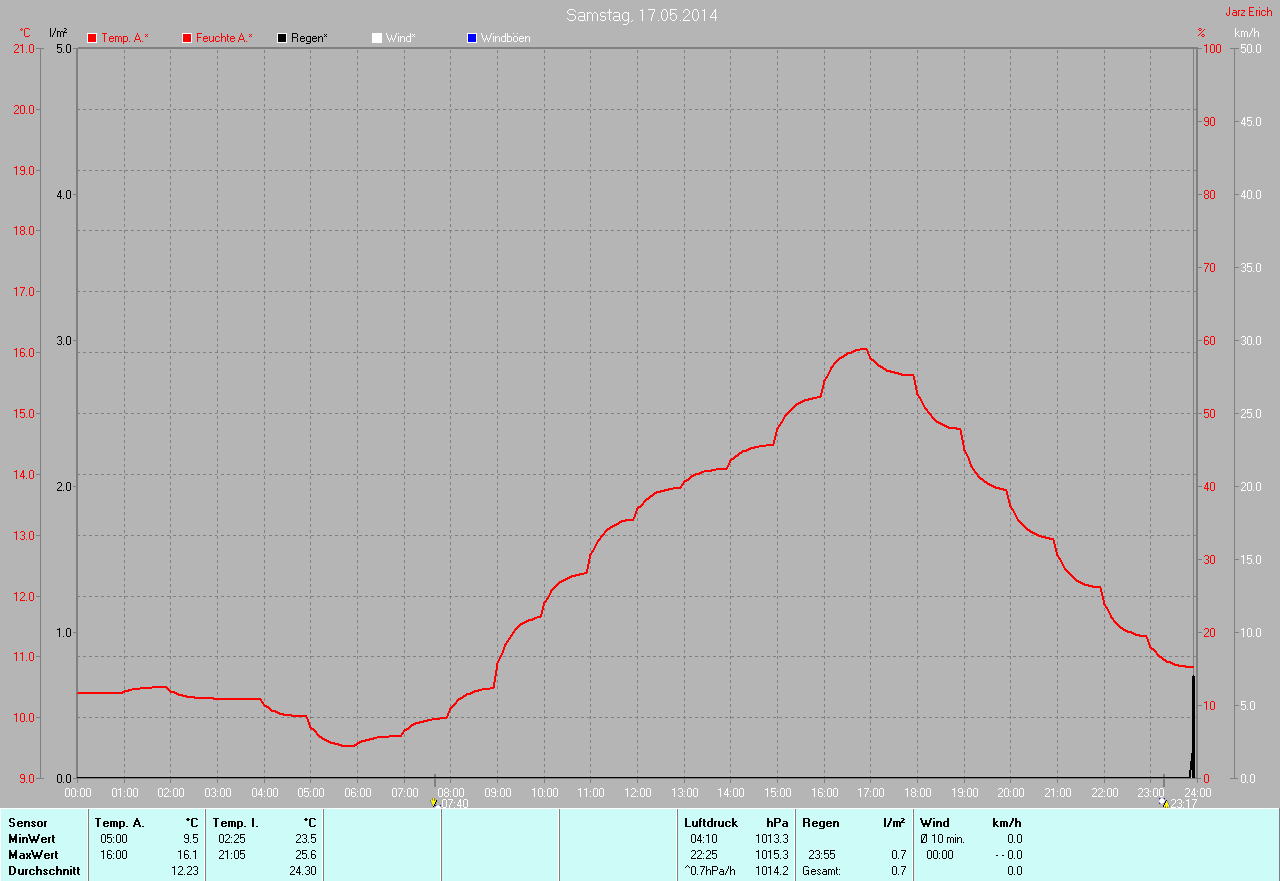This screenshot has width=1280, height=881.
Task: Select the 'Luftdruck' table header
Action: point(711,823)
